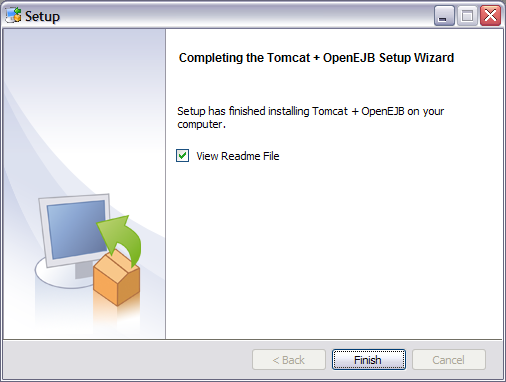Finish the Tomcat + OpenEJB installation
Viewport: 506px width, 382px height.
tap(369, 360)
